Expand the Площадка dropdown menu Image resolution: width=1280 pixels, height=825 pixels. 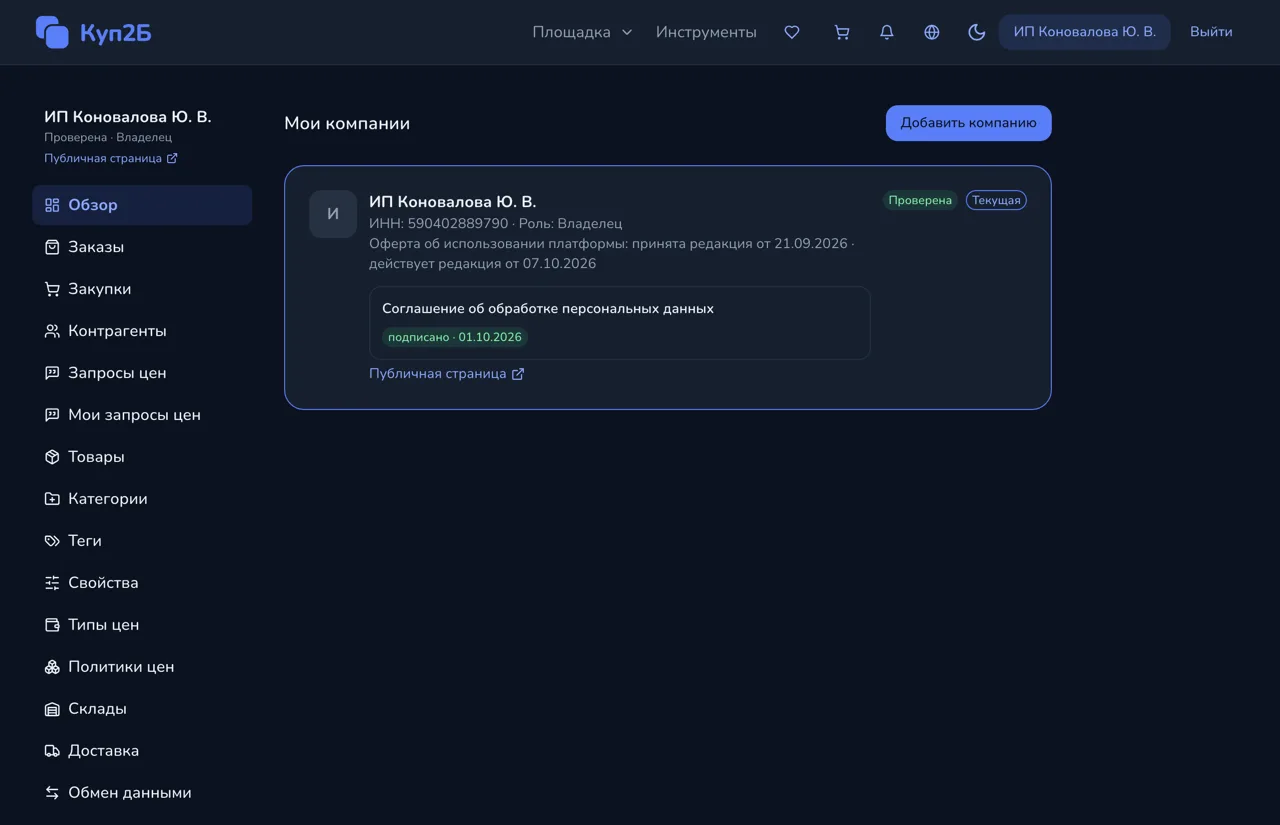[x=582, y=32]
